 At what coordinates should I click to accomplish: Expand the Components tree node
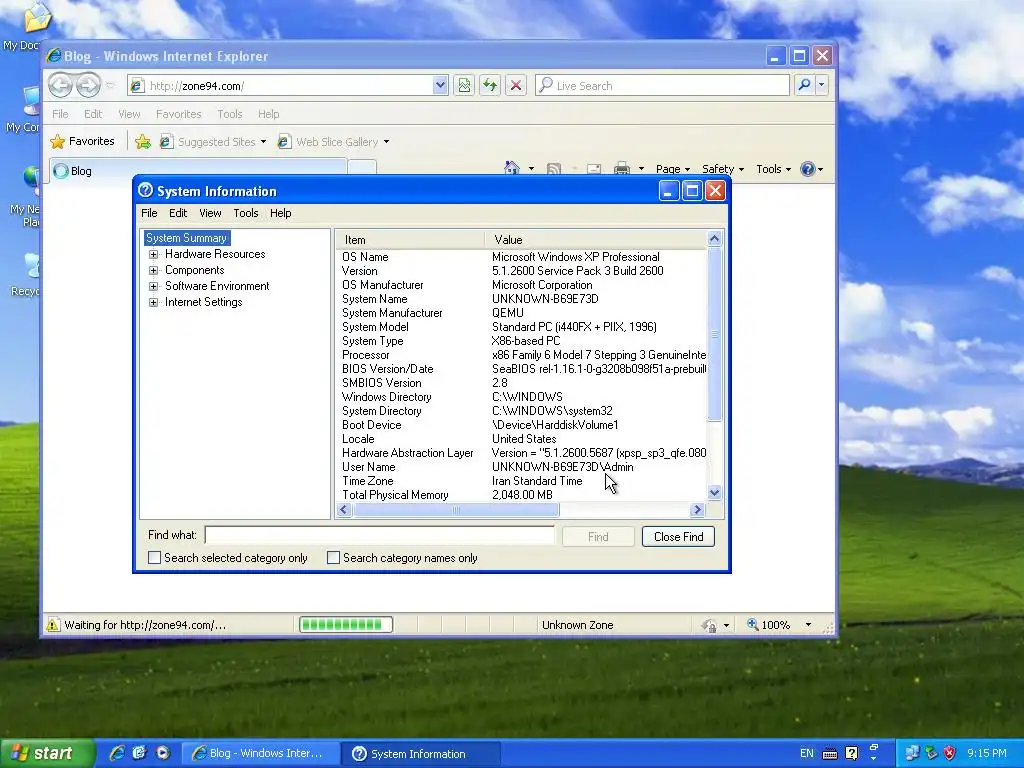[x=153, y=270]
